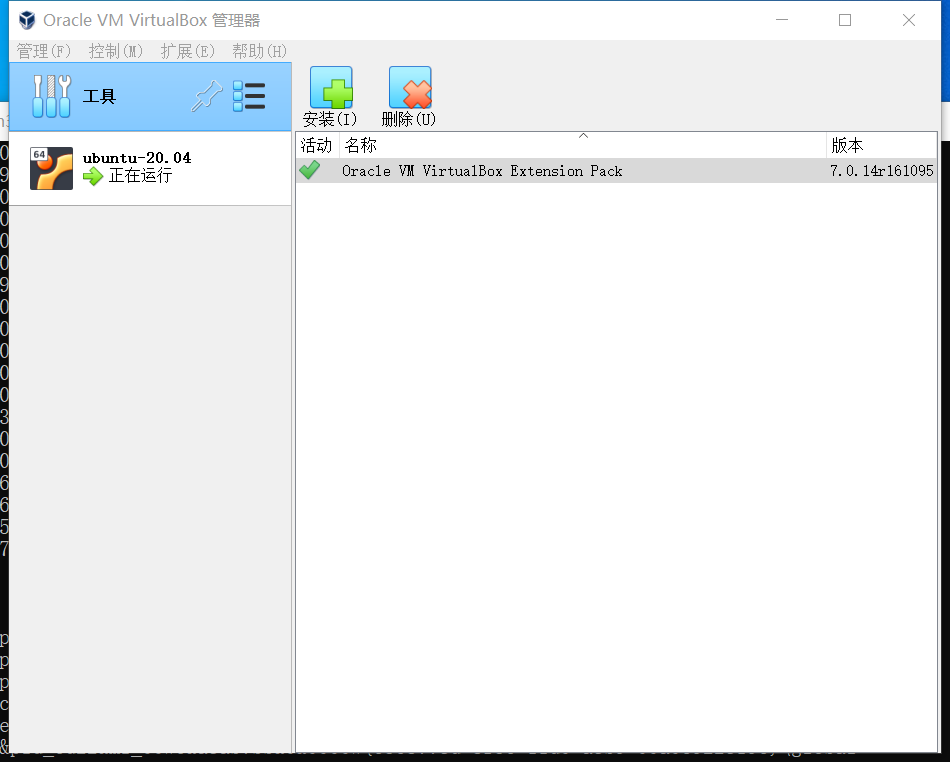The width and height of the screenshot is (950, 762).
Task: Click the ubuntu-20.04 name label
Action: 137,158
